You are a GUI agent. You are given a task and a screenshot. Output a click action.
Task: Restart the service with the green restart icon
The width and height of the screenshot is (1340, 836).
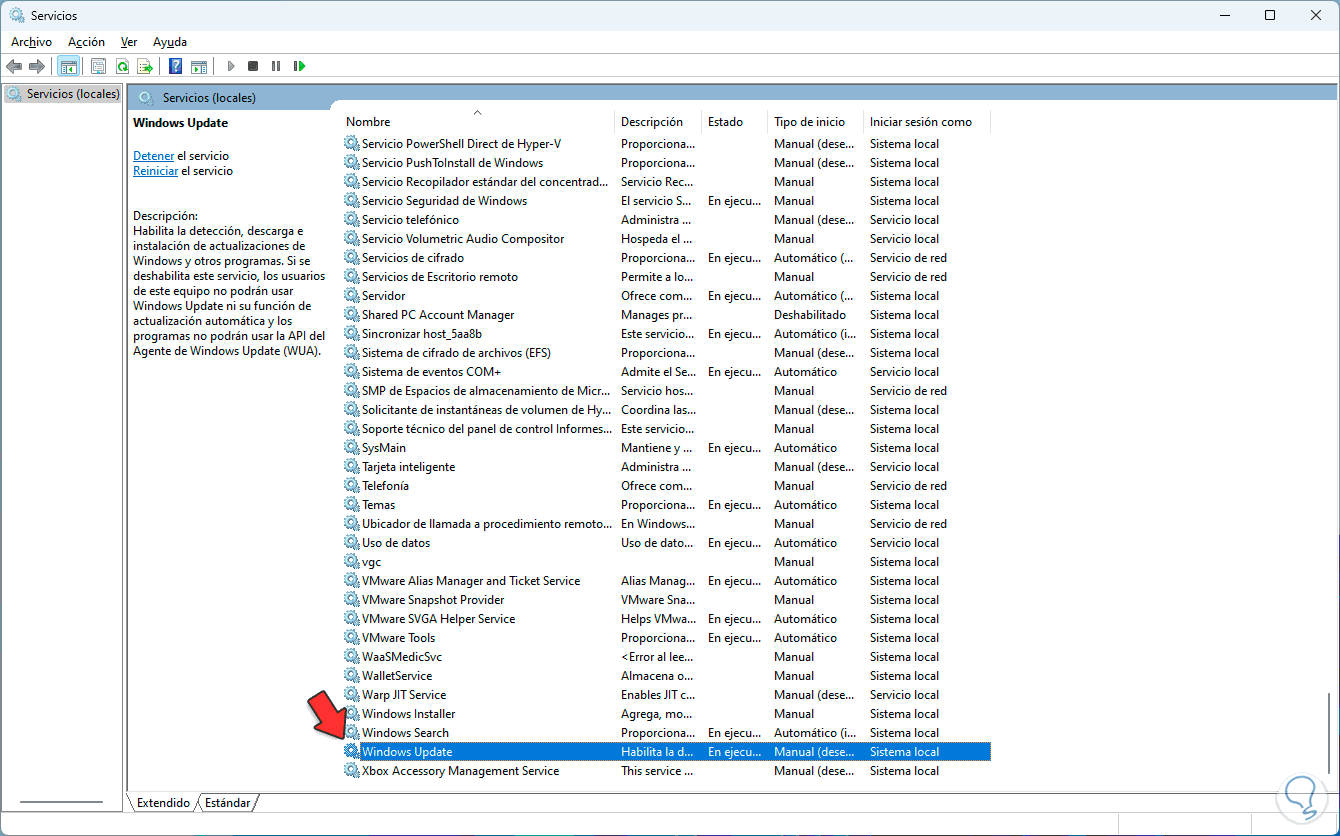[x=299, y=66]
